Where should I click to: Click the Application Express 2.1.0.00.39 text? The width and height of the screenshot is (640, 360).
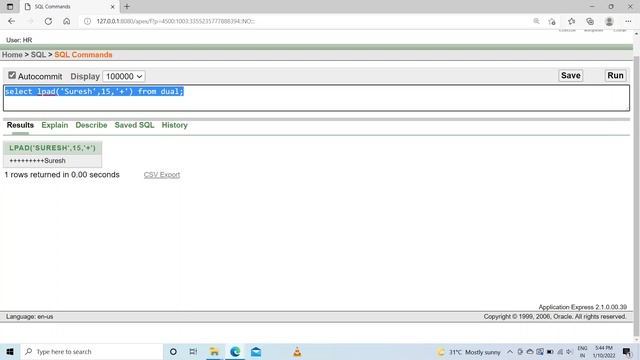point(582,307)
